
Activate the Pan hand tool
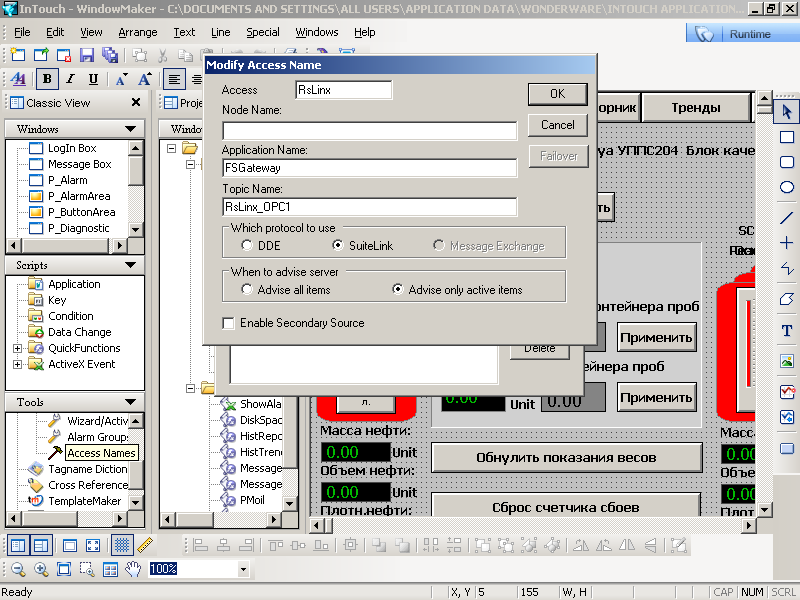click(x=133, y=569)
